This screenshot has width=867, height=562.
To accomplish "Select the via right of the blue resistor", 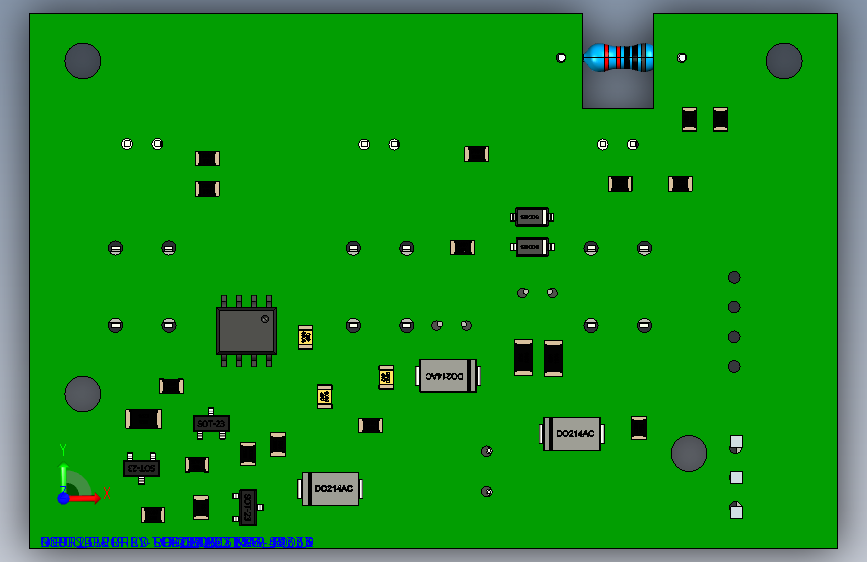I will pyautogui.click(x=682, y=58).
